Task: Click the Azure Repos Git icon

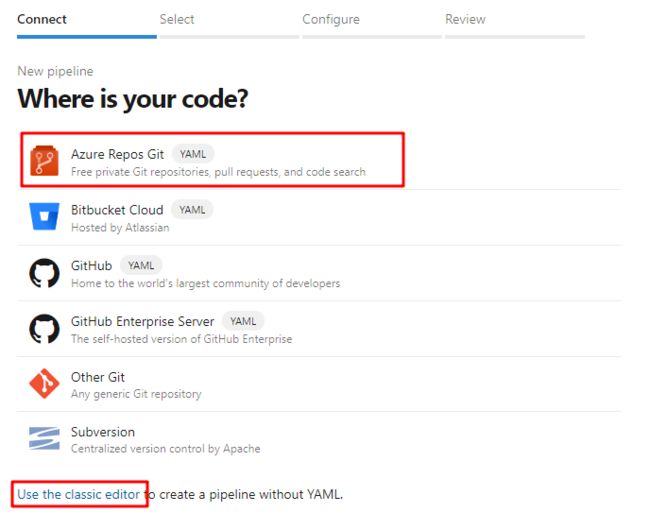Action: point(44,160)
